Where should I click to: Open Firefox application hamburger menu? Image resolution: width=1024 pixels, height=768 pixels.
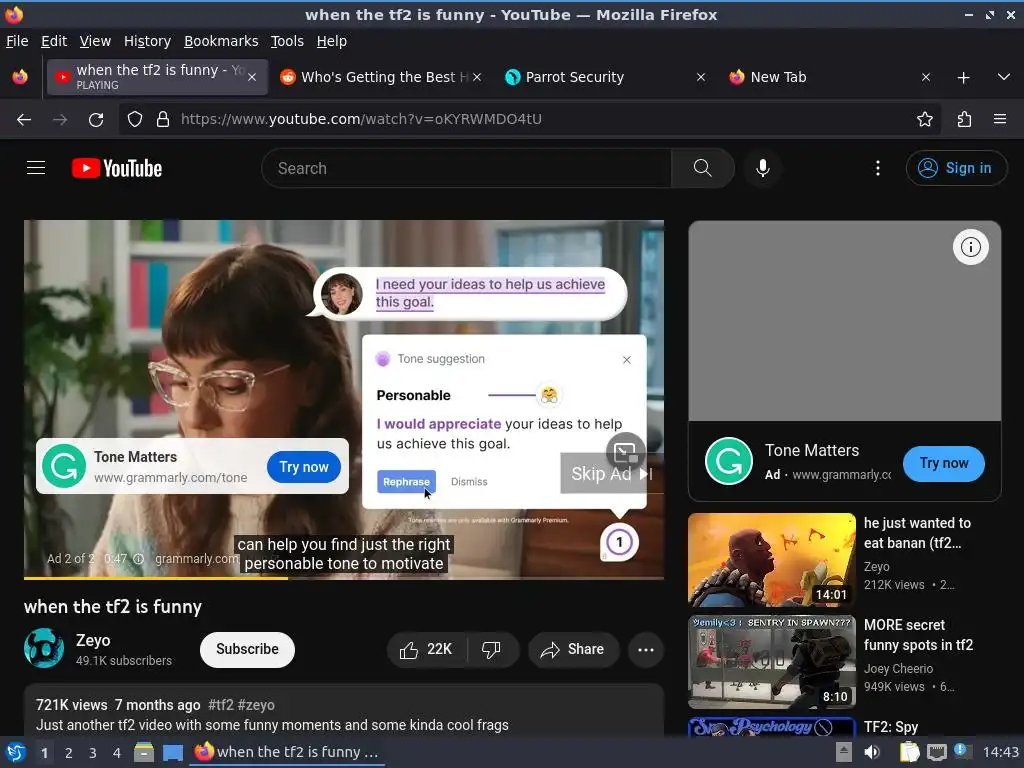[x=999, y=120]
